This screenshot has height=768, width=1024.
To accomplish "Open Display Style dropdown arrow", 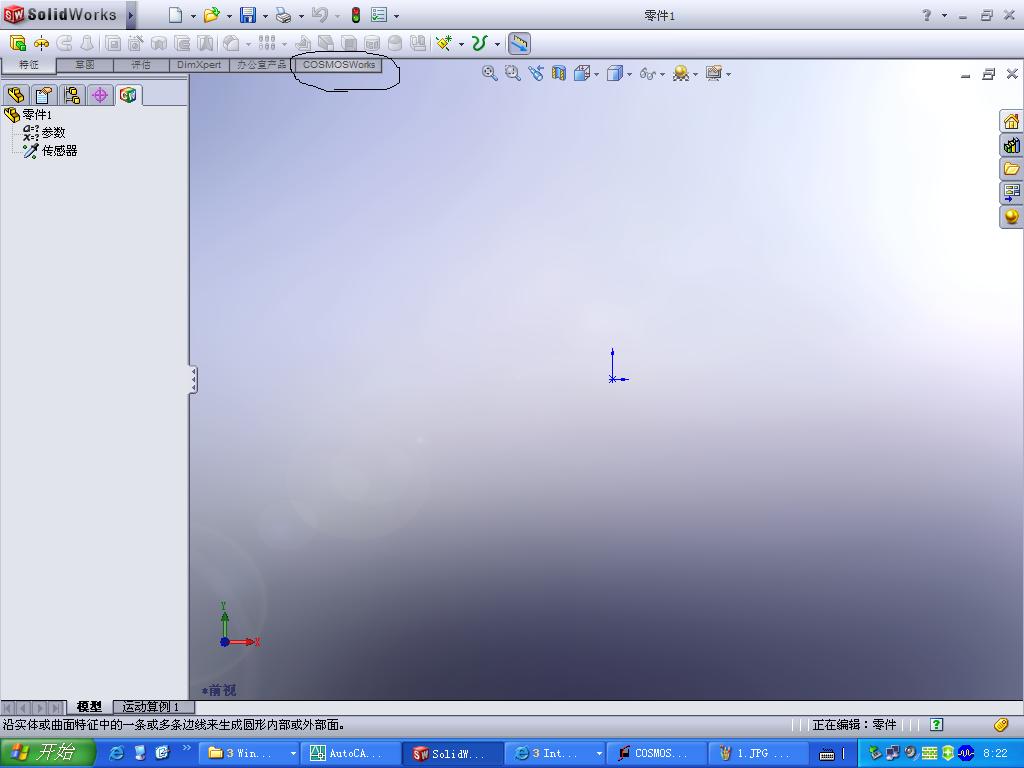I will [630, 74].
